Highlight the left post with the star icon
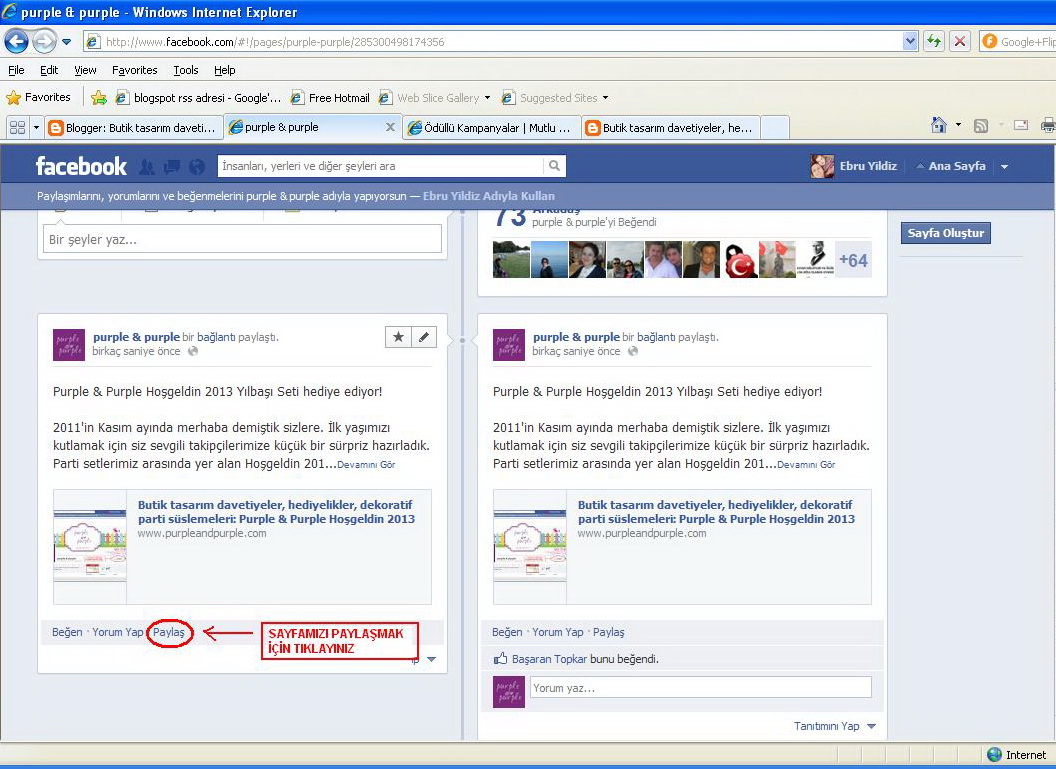This screenshot has height=769, width=1056. tap(398, 337)
